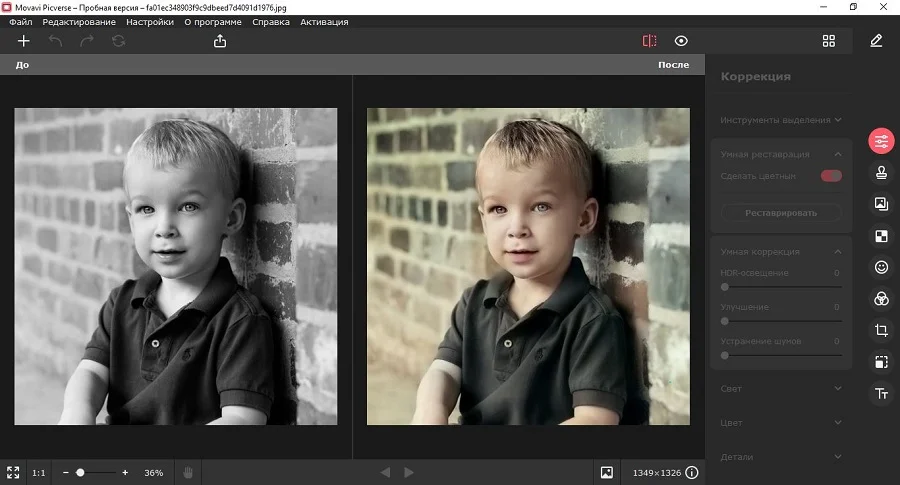Expand the 'Инструменты выделения' section
900x485 pixels.
pyautogui.click(x=780, y=120)
